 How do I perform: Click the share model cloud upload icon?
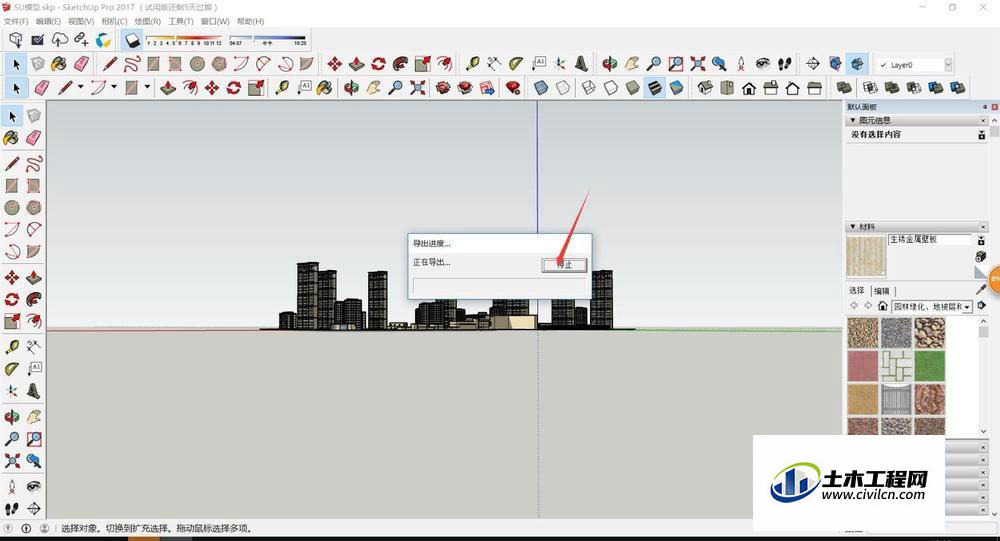coord(59,40)
